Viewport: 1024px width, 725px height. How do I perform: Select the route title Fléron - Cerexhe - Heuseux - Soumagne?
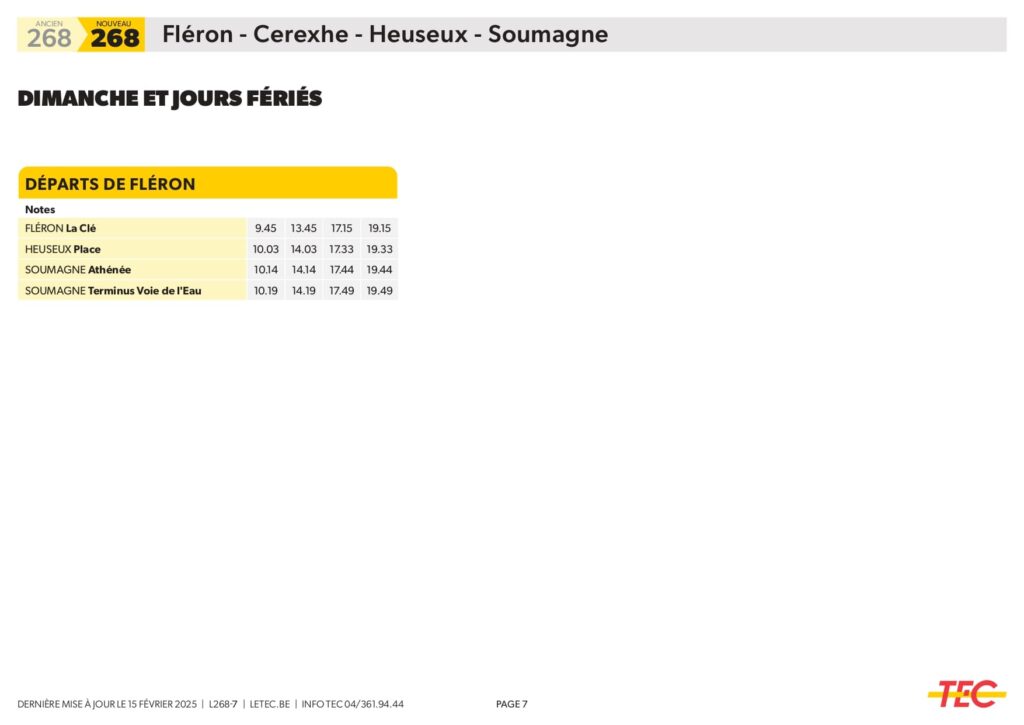(385, 35)
